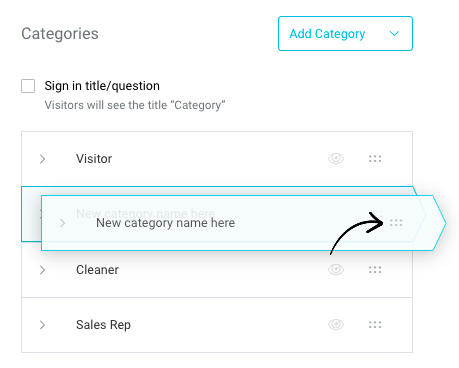
Task: Select the Cleaner category name
Action: coord(97,270)
